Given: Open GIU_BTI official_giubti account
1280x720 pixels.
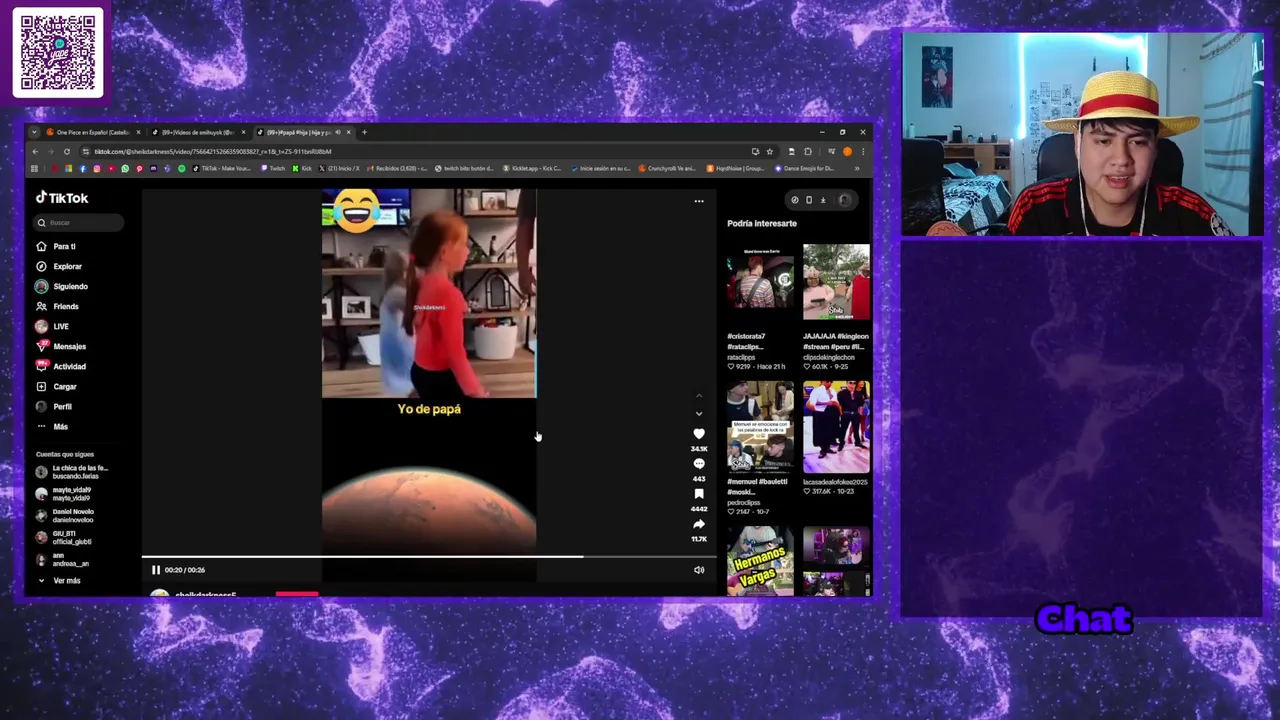Looking at the screenshot, I should (x=64, y=538).
